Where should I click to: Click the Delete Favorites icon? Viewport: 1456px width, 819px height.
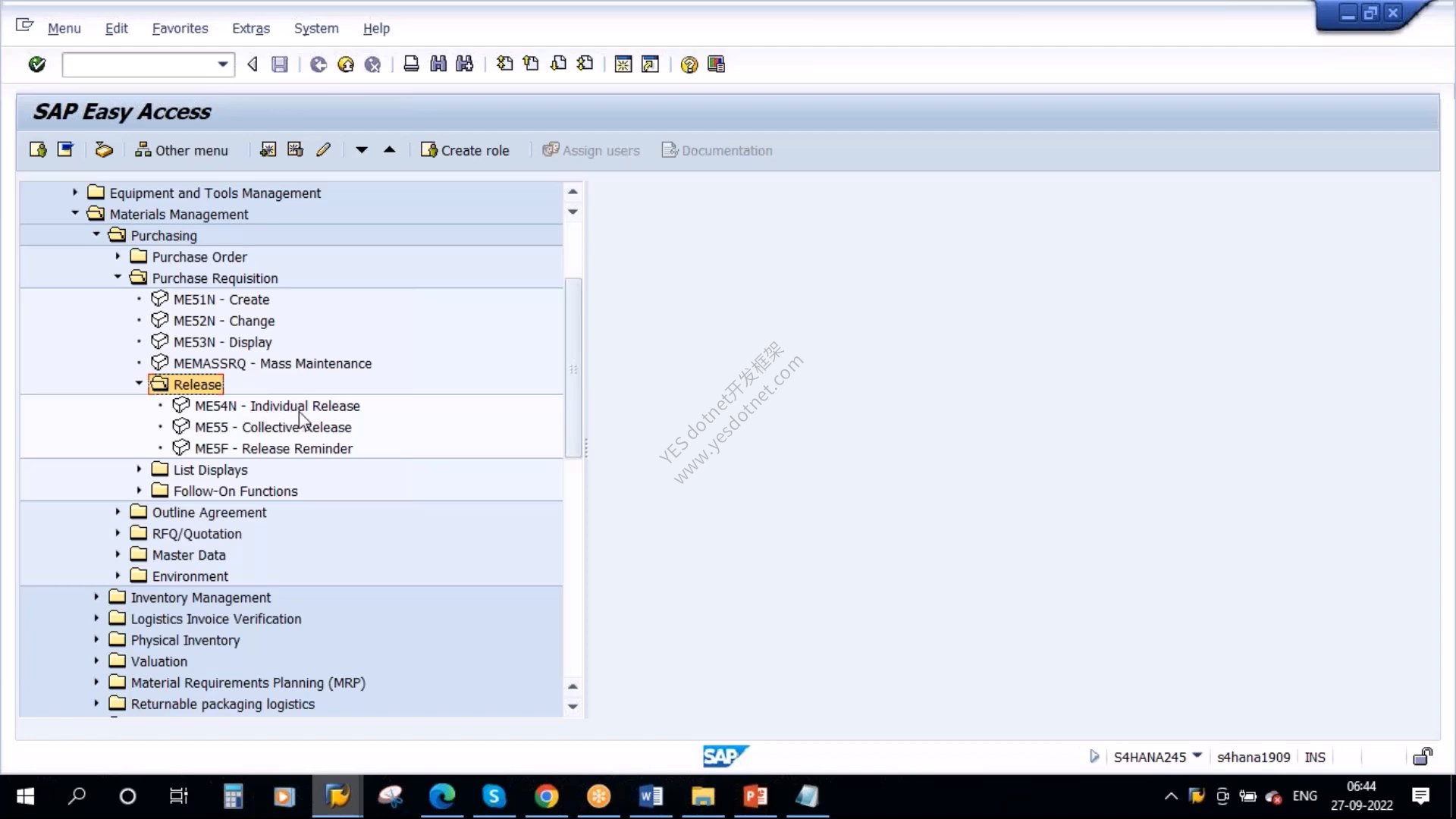coord(295,150)
